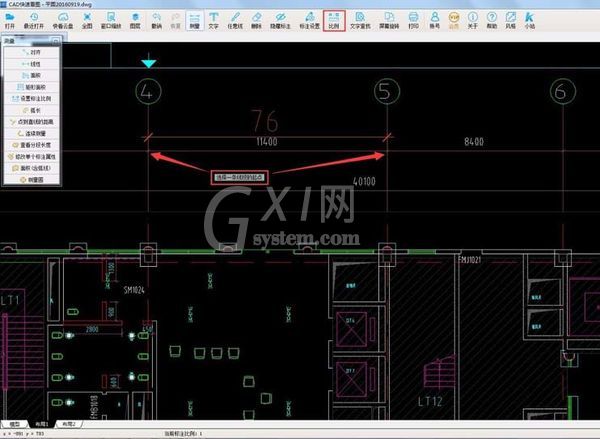Select 线性 linear measure in panel
Image resolution: width=600 pixels, height=439 pixels.
[x=32, y=64]
